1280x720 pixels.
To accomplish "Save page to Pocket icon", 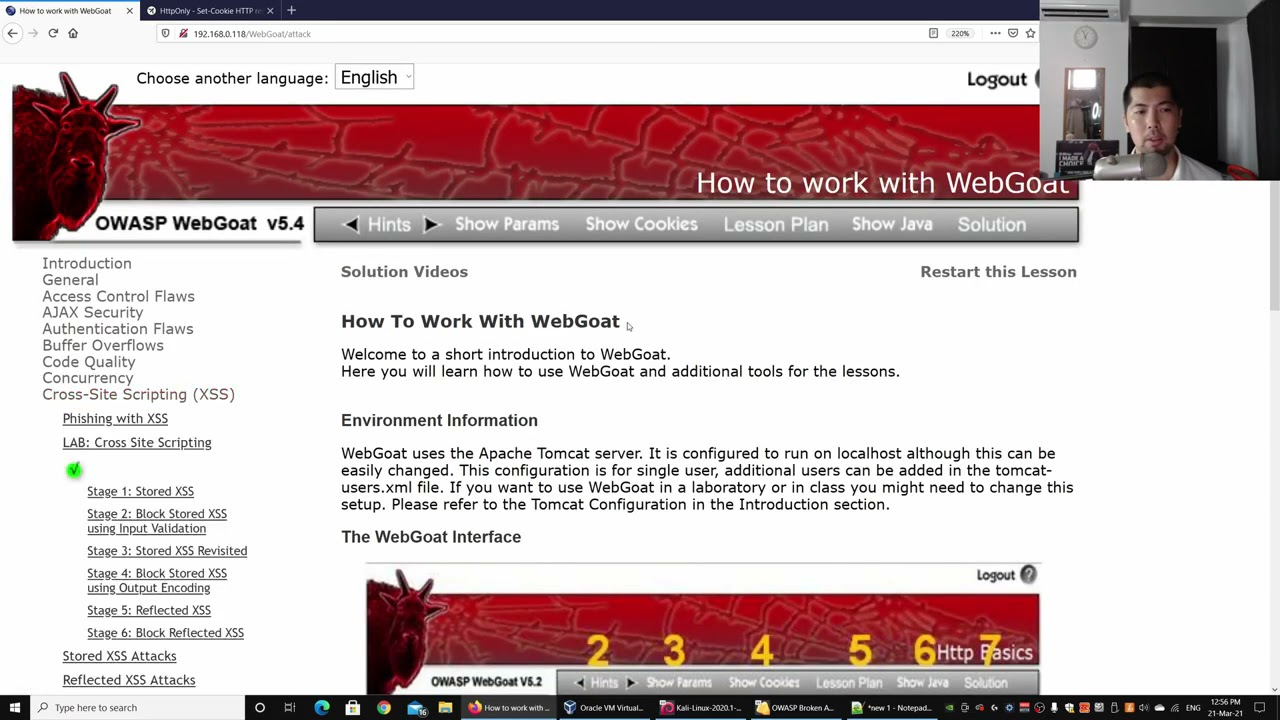I will (x=1013, y=33).
